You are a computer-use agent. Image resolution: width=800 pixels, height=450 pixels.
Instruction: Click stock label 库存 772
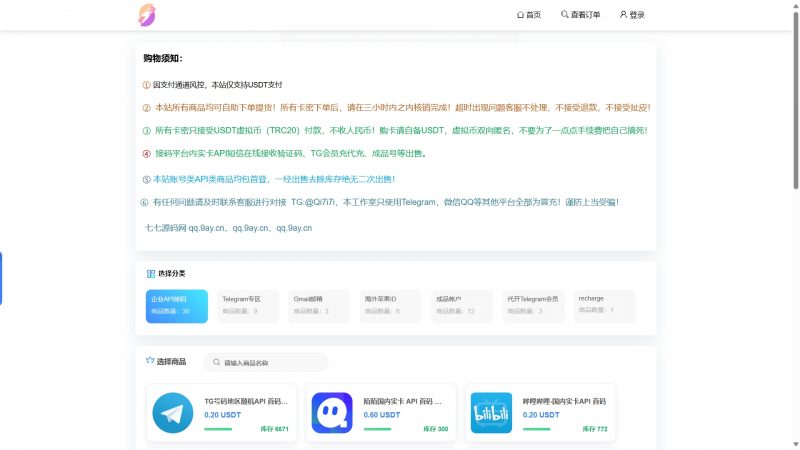coord(595,429)
